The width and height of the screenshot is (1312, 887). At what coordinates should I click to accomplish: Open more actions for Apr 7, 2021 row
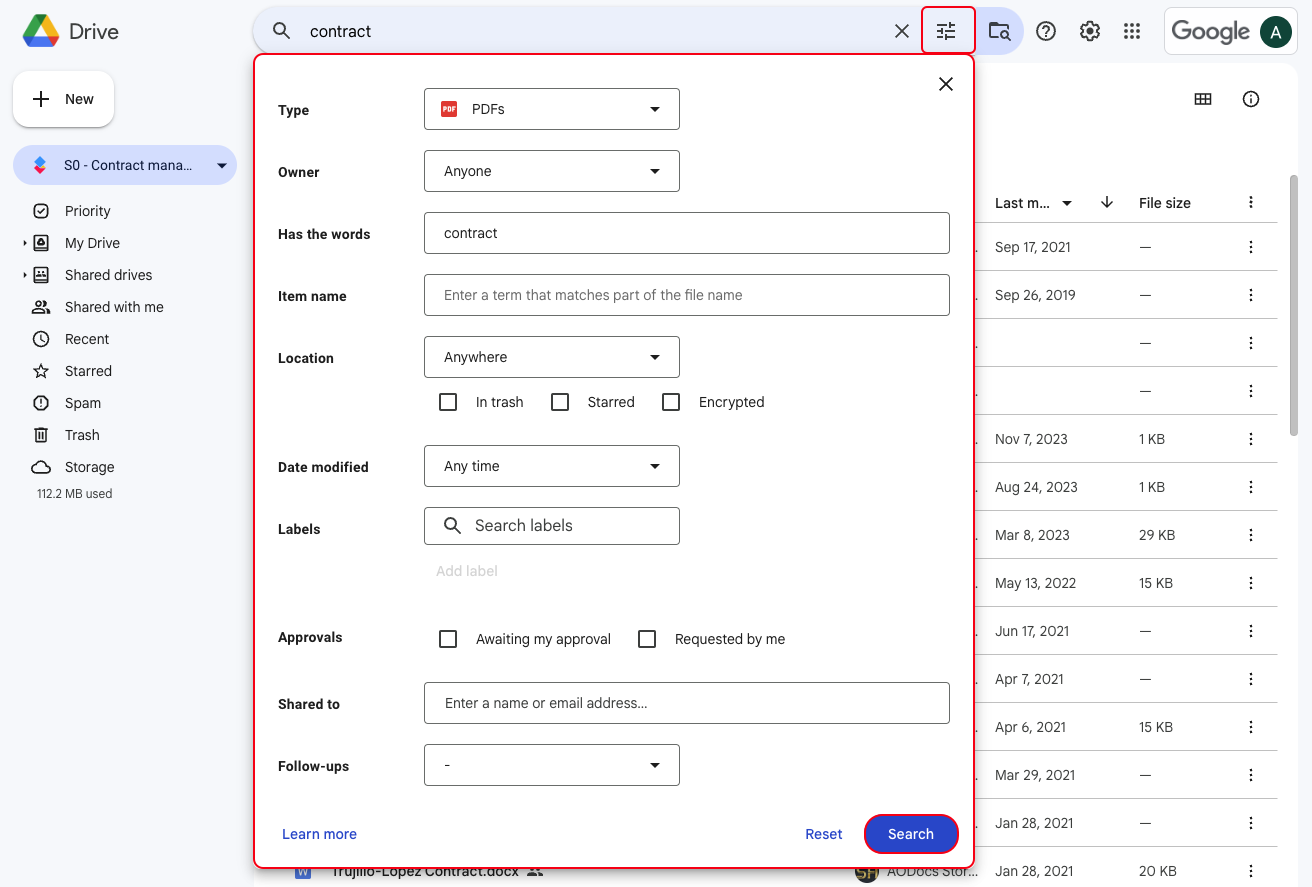1251,679
